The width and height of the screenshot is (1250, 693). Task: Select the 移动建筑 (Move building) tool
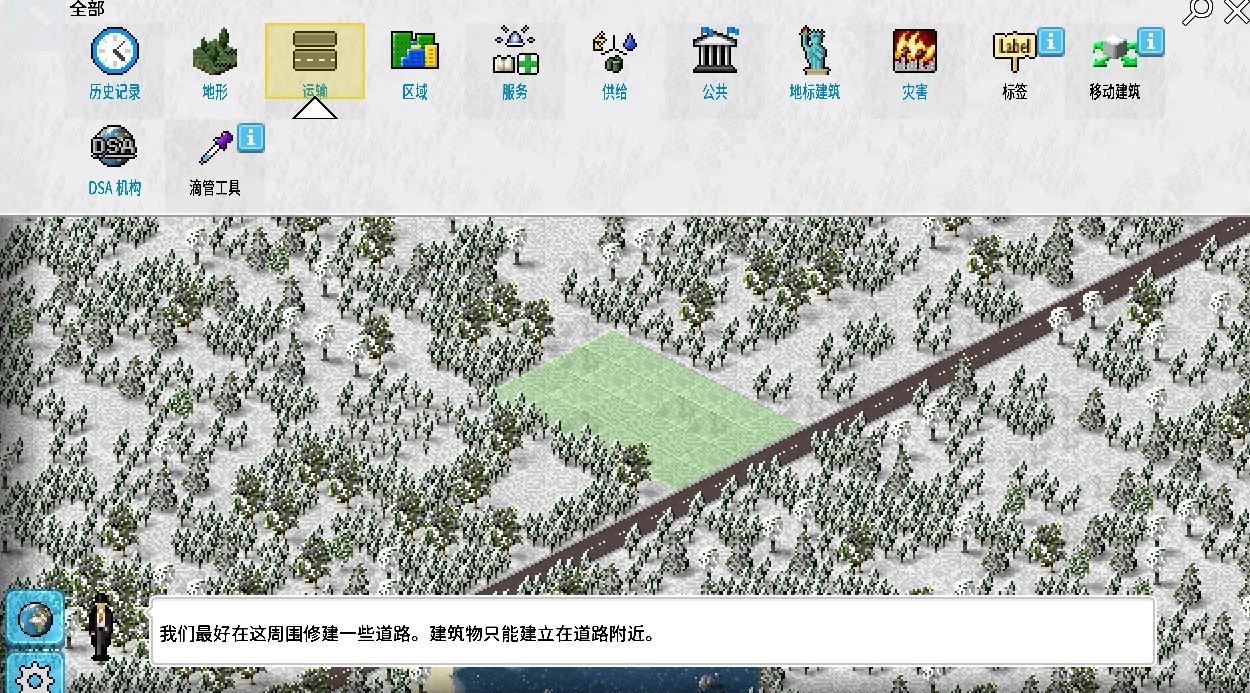(1112, 55)
